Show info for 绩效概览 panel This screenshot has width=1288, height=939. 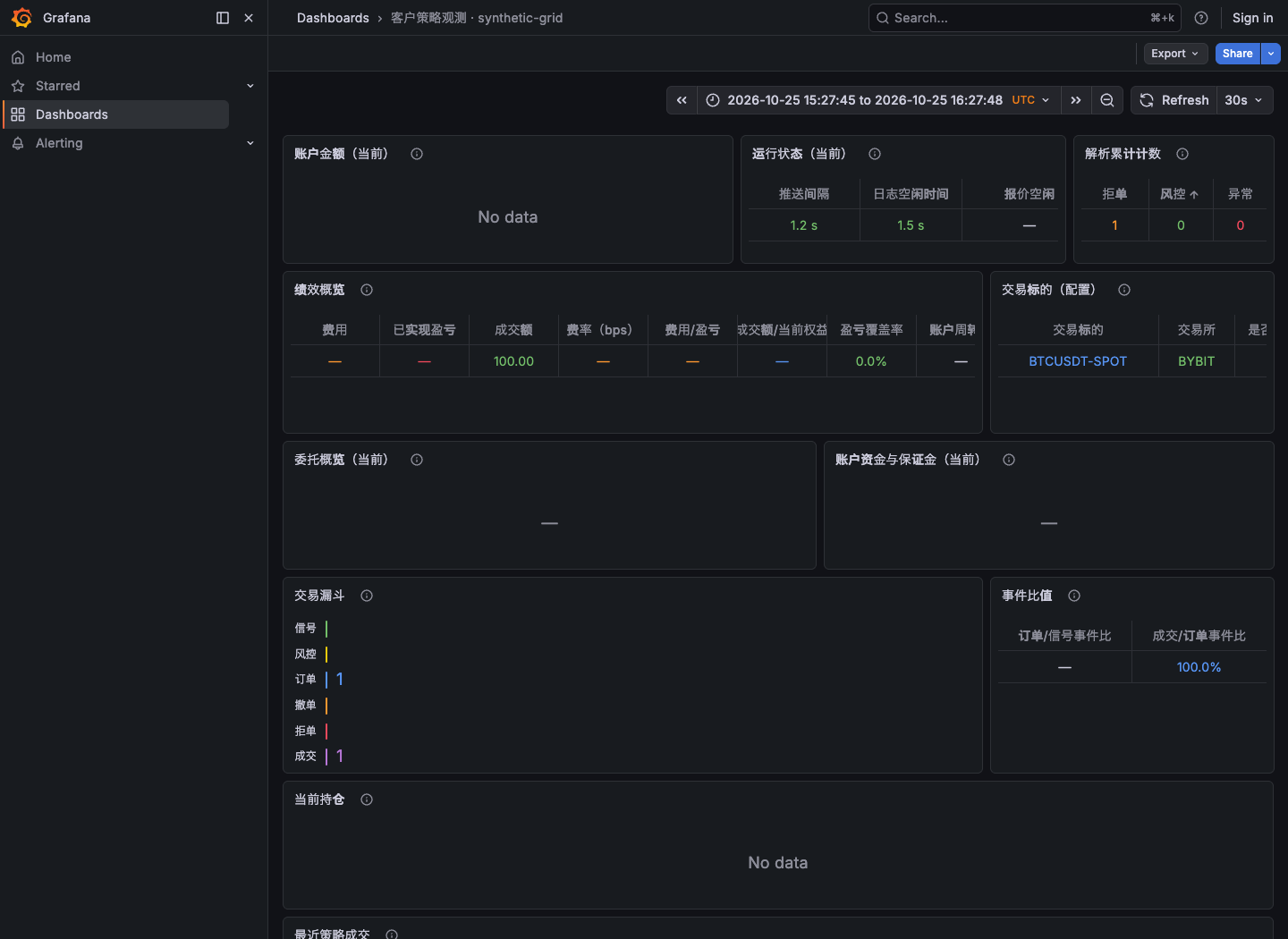tap(367, 290)
